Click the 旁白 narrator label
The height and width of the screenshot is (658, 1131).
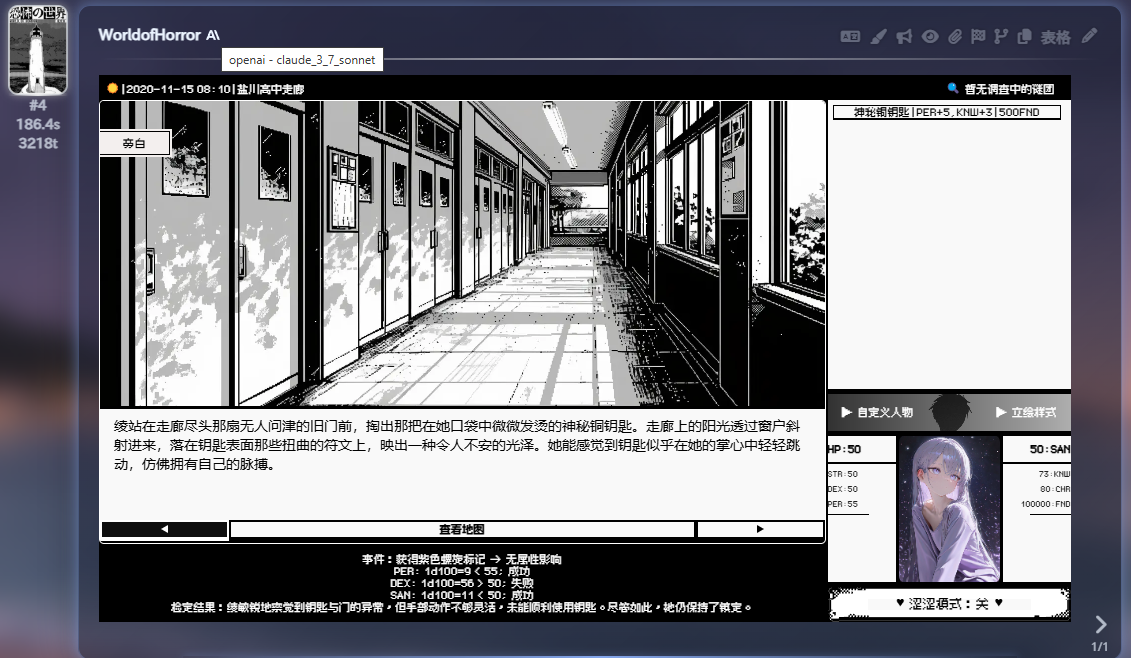(x=134, y=143)
